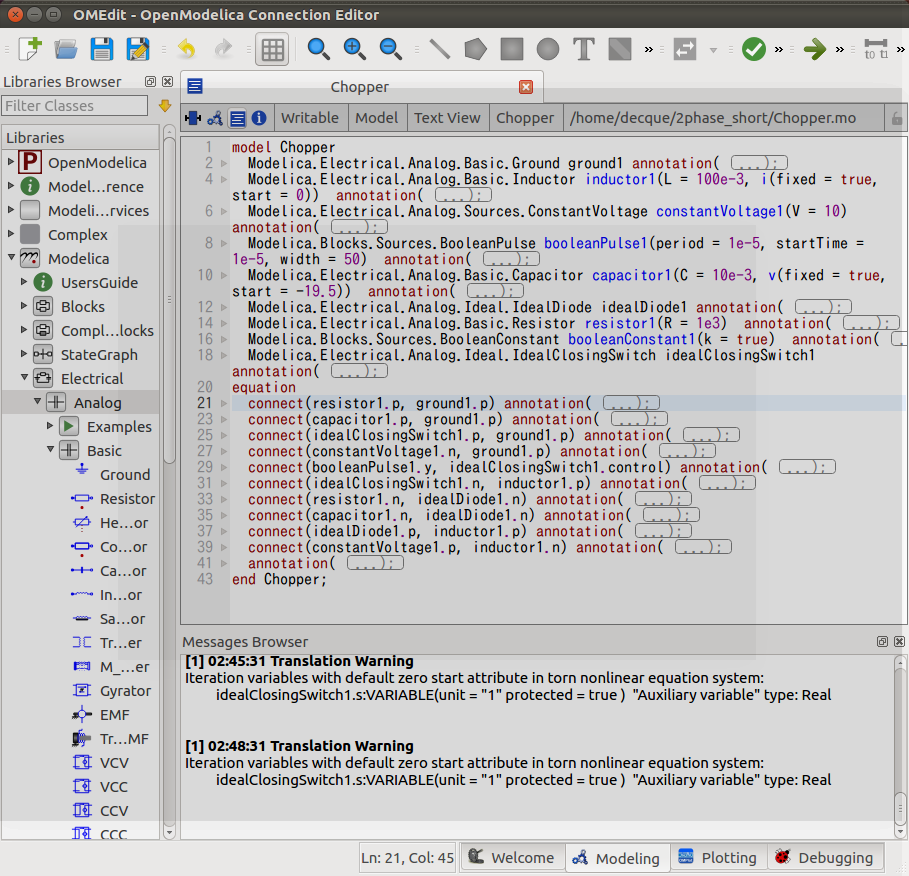909x876 pixels.
Task: Expand the Blocks library node
Action: coord(24,306)
